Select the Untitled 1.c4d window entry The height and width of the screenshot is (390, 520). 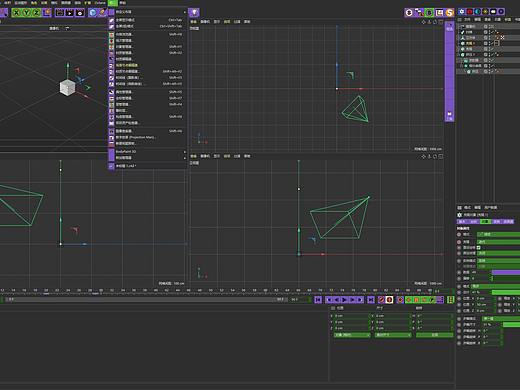(147, 166)
